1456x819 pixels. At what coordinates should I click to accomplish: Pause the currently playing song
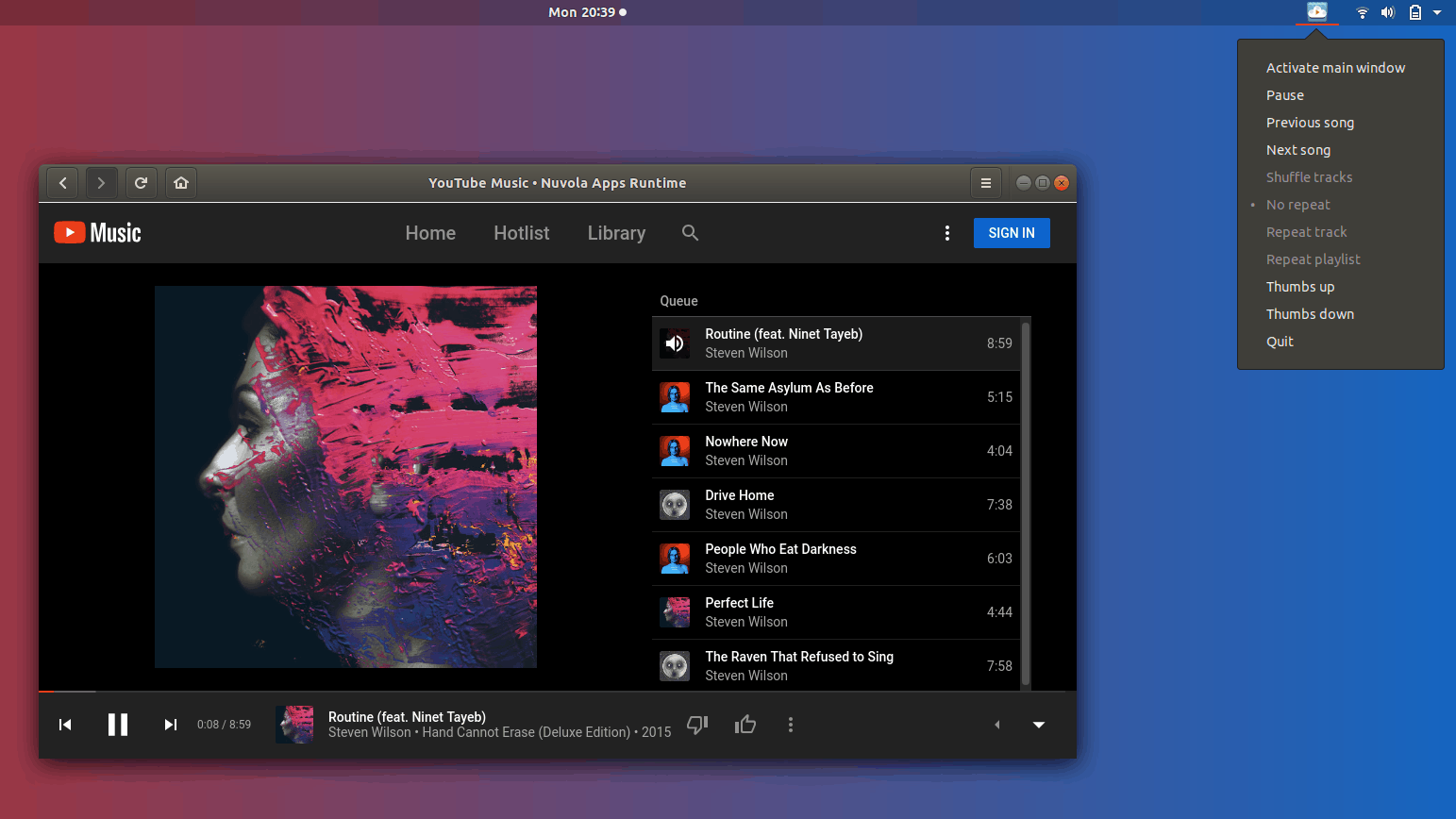118,725
